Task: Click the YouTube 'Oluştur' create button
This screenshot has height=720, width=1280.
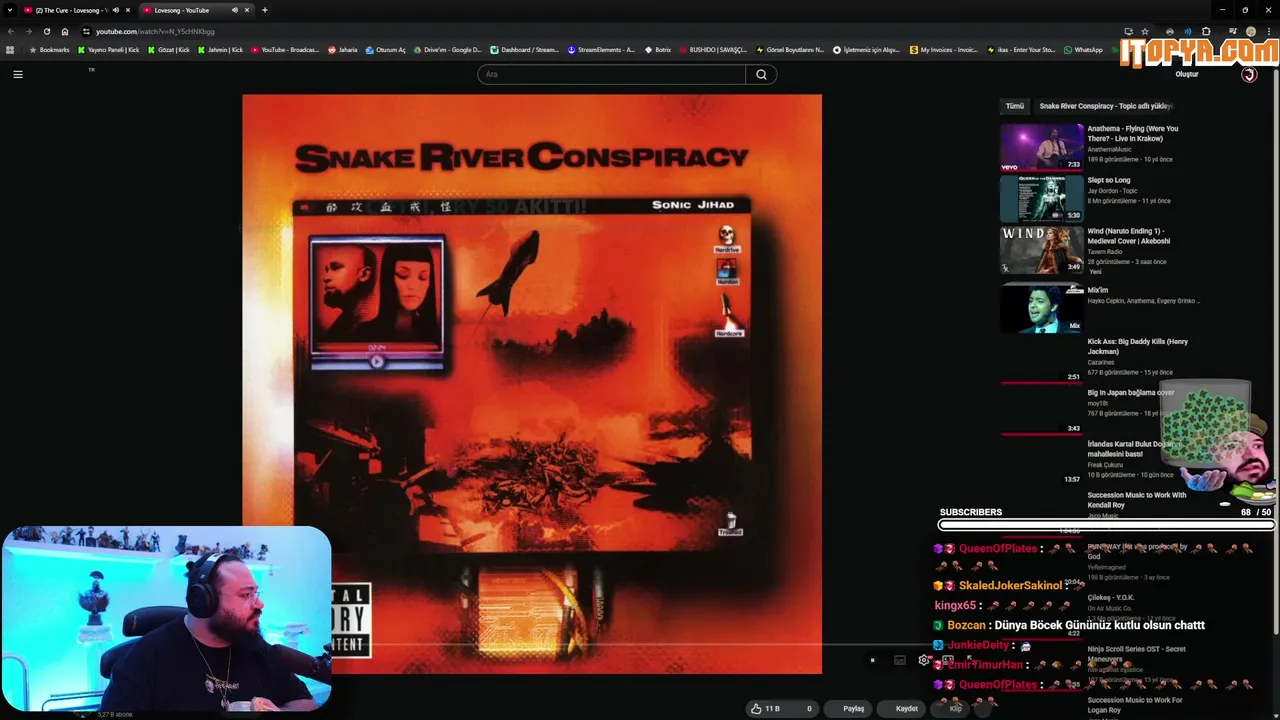Action: click(1186, 74)
